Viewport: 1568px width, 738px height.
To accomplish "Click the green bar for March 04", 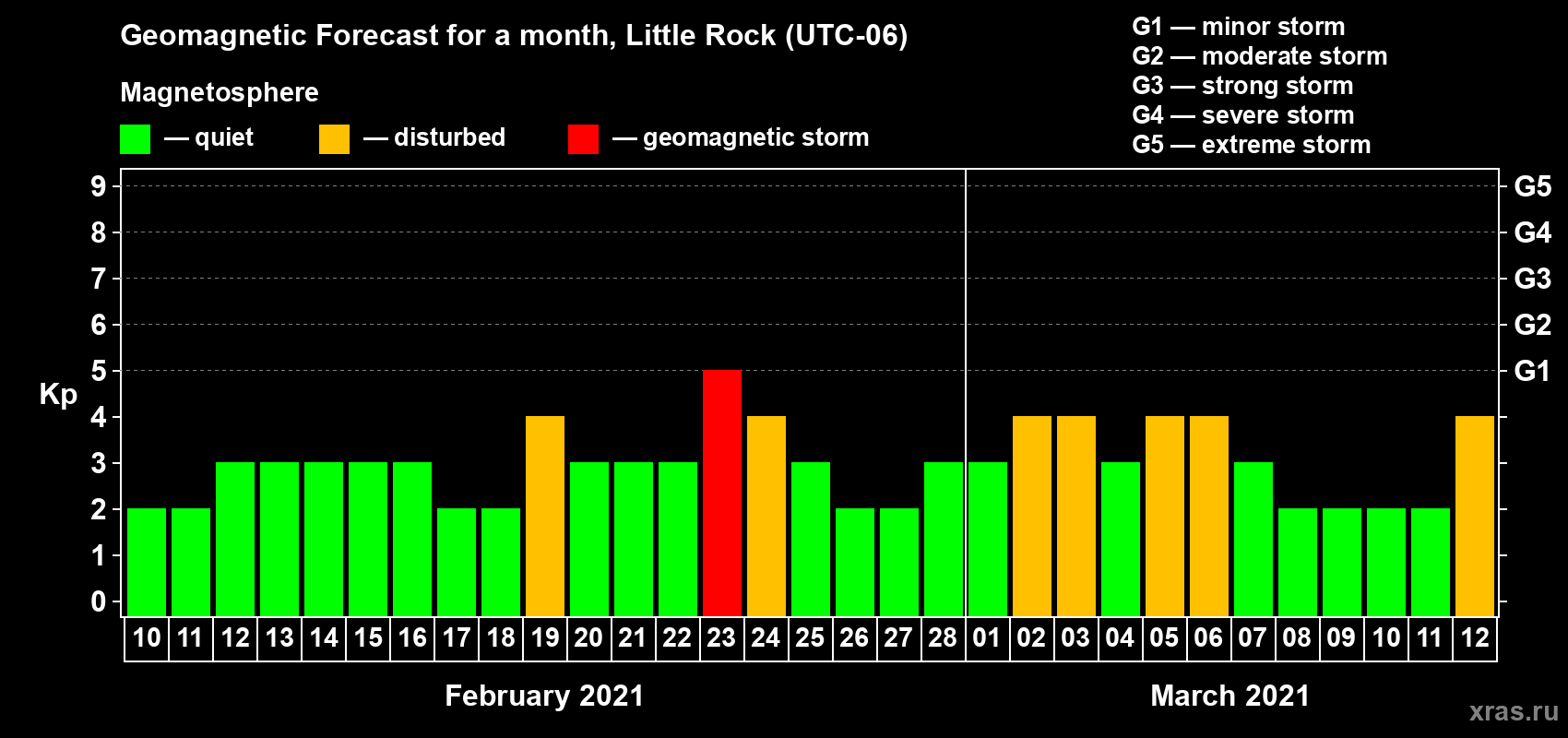I will click(1121, 539).
